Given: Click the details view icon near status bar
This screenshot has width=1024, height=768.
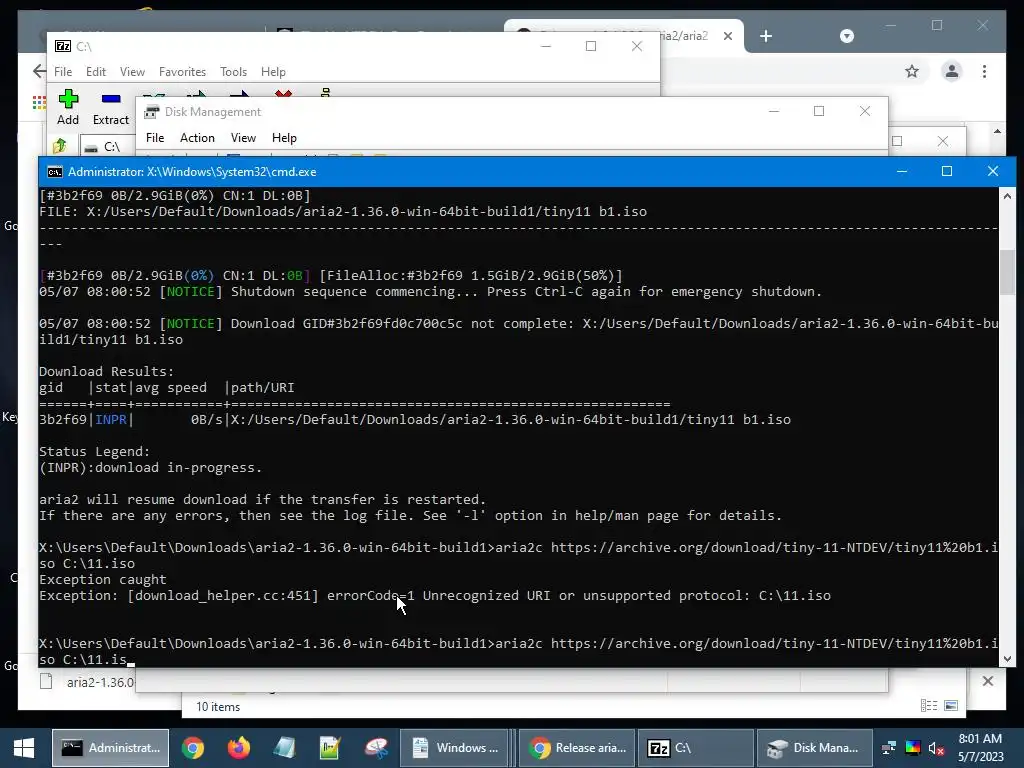Looking at the screenshot, I should point(929,705).
